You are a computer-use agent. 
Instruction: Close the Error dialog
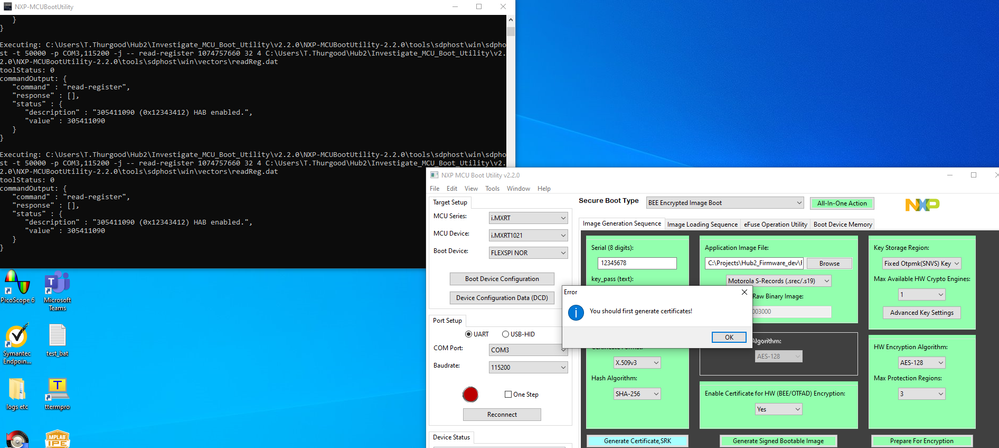tap(744, 292)
